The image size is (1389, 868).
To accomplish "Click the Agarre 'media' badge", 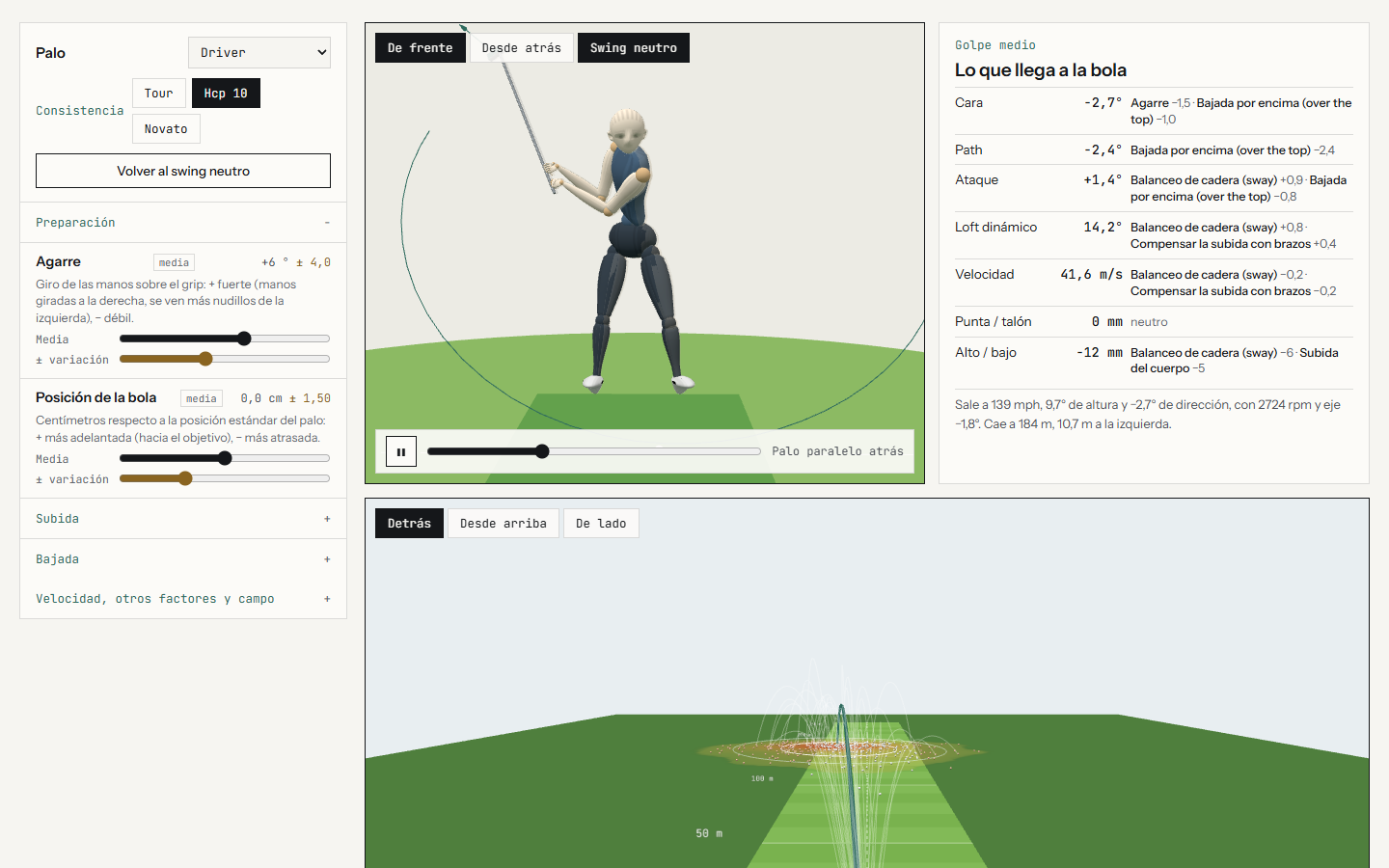I will tap(175, 262).
